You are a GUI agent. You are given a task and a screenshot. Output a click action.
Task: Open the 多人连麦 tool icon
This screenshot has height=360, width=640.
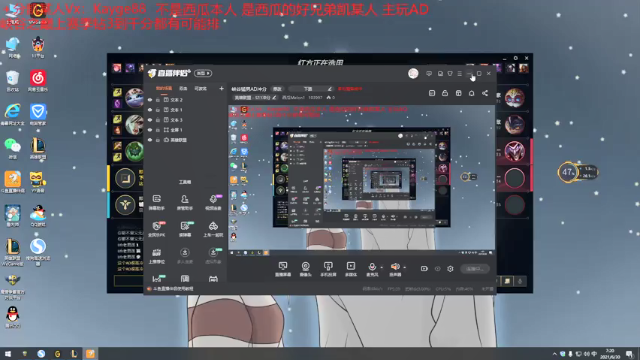coord(184,256)
